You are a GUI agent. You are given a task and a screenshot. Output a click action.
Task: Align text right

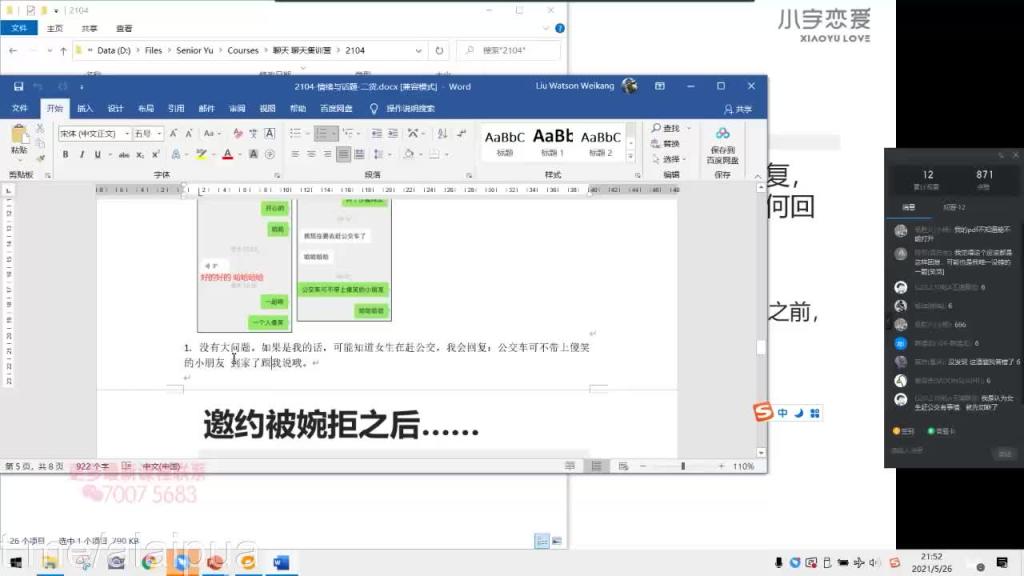(x=327, y=155)
